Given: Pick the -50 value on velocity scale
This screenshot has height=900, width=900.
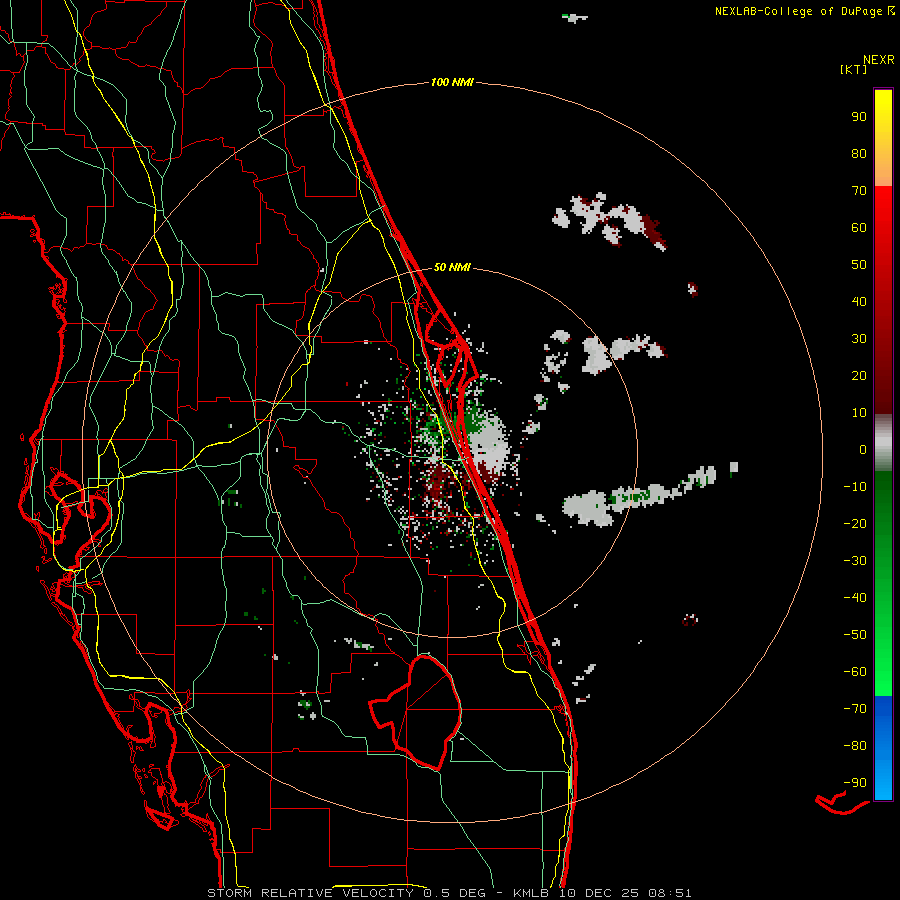Looking at the screenshot, I should (855, 635).
